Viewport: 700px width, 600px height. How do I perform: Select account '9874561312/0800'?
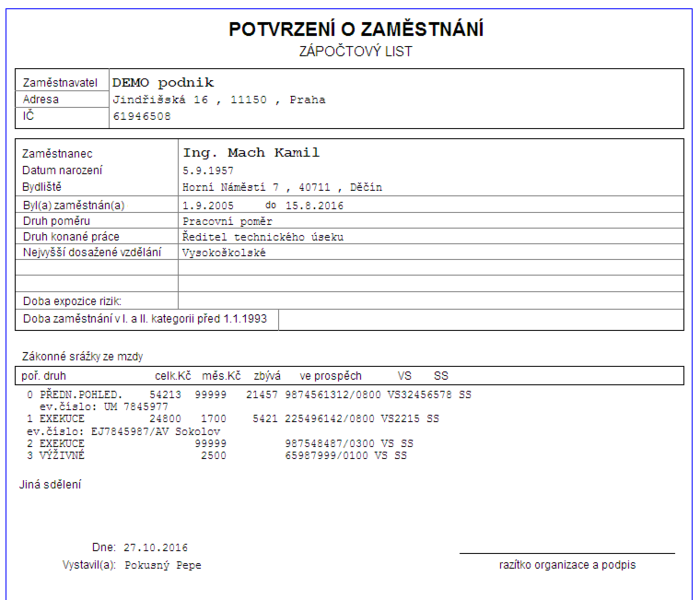pos(333,395)
